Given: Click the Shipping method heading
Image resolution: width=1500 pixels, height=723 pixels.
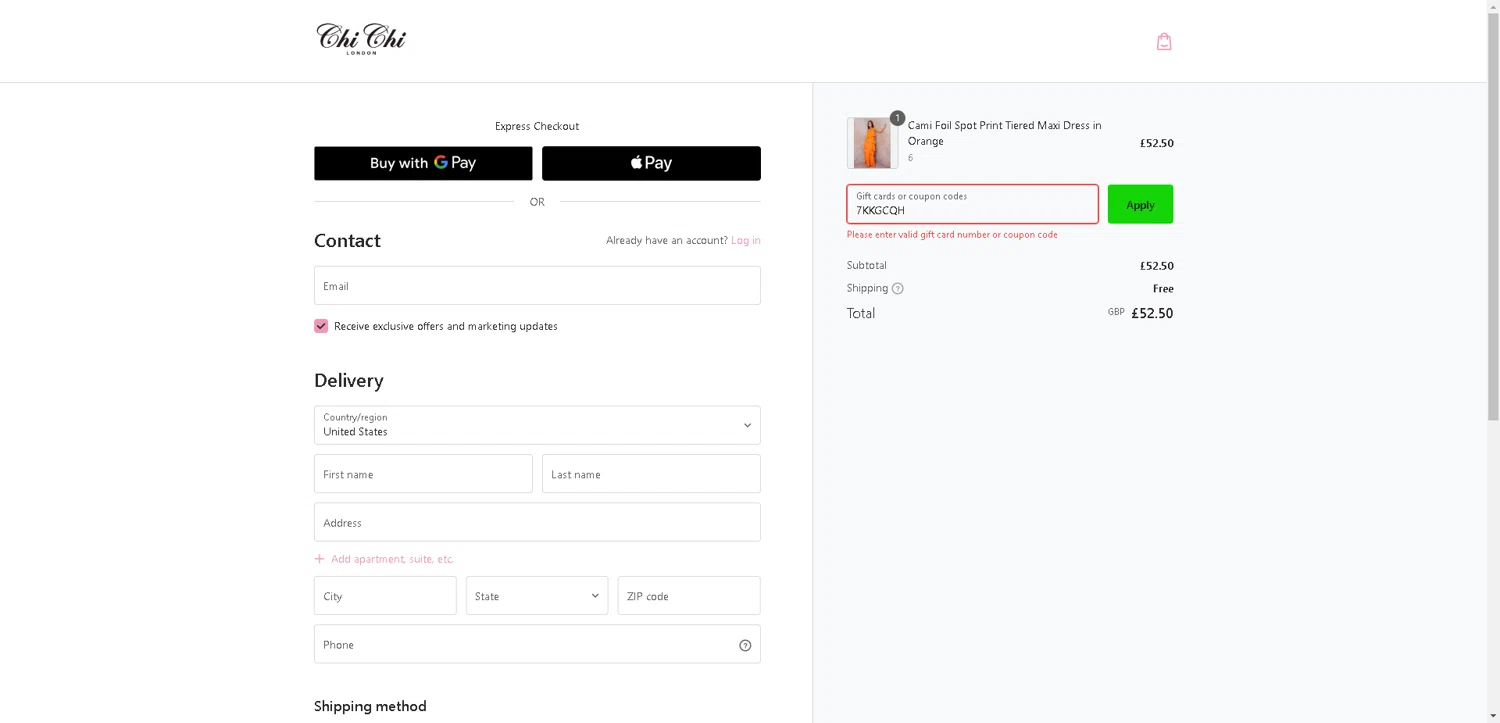Looking at the screenshot, I should [370, 706].
